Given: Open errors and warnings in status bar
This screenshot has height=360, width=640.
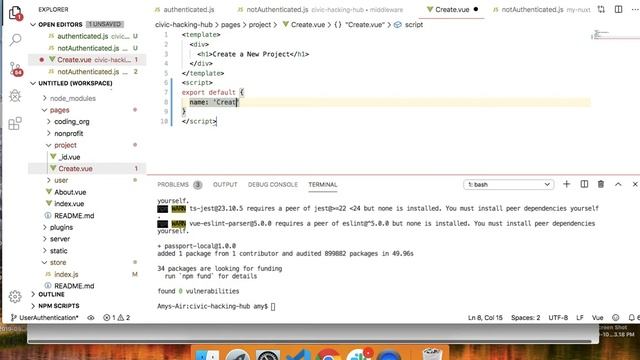Looking at the screenshot, I should point(117,318).
